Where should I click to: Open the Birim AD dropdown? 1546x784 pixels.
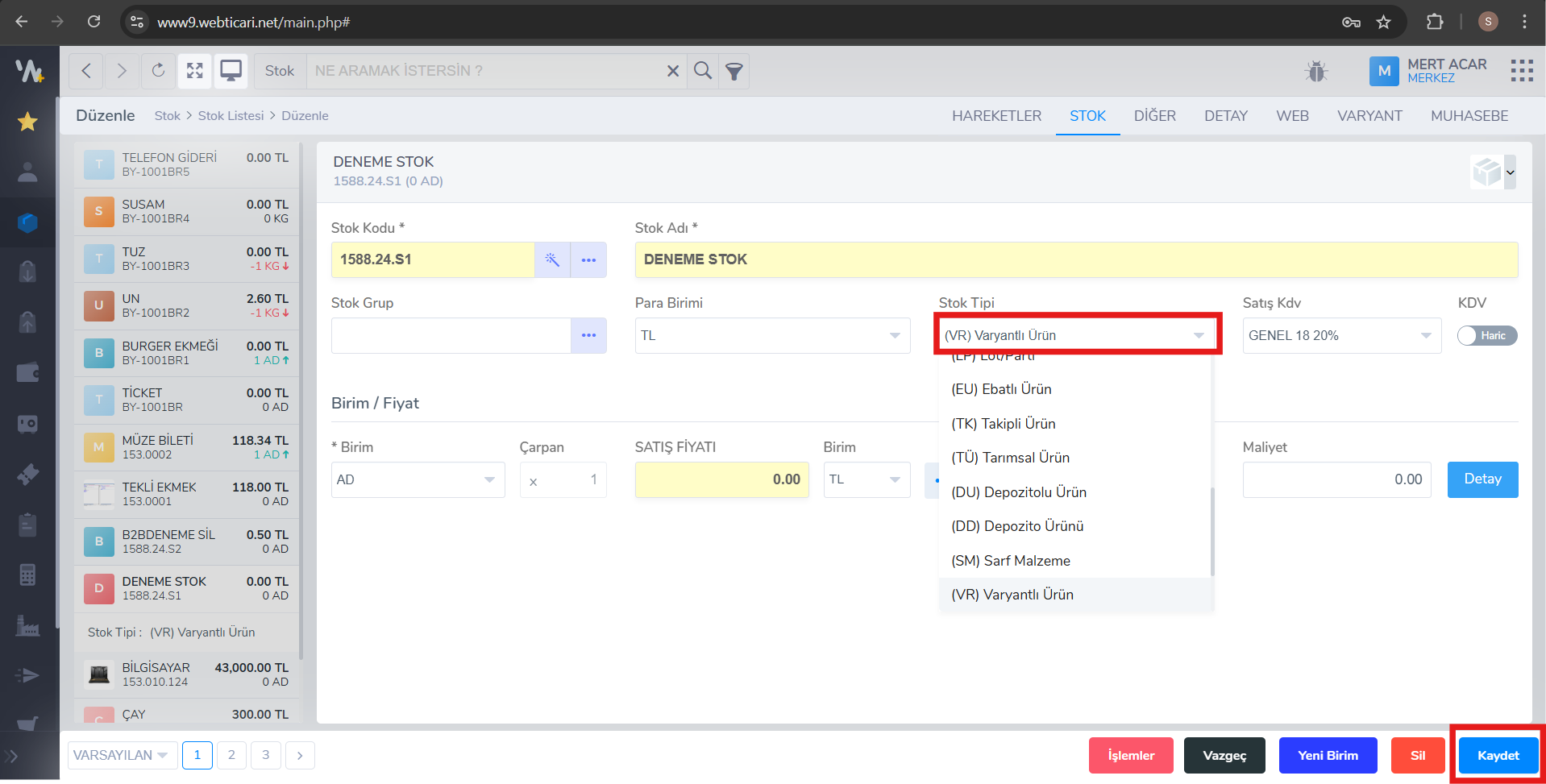pos(417,480)
